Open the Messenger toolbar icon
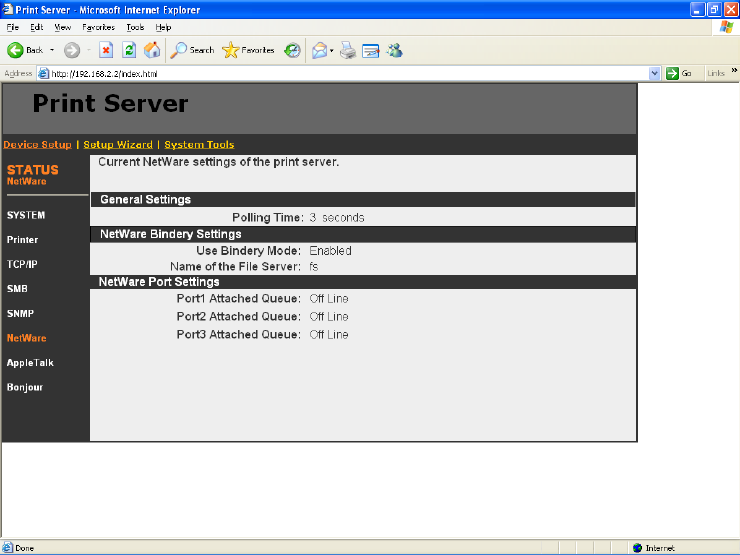Image resolution: width=740 pixels, height=555 pixels. [395, 50]
